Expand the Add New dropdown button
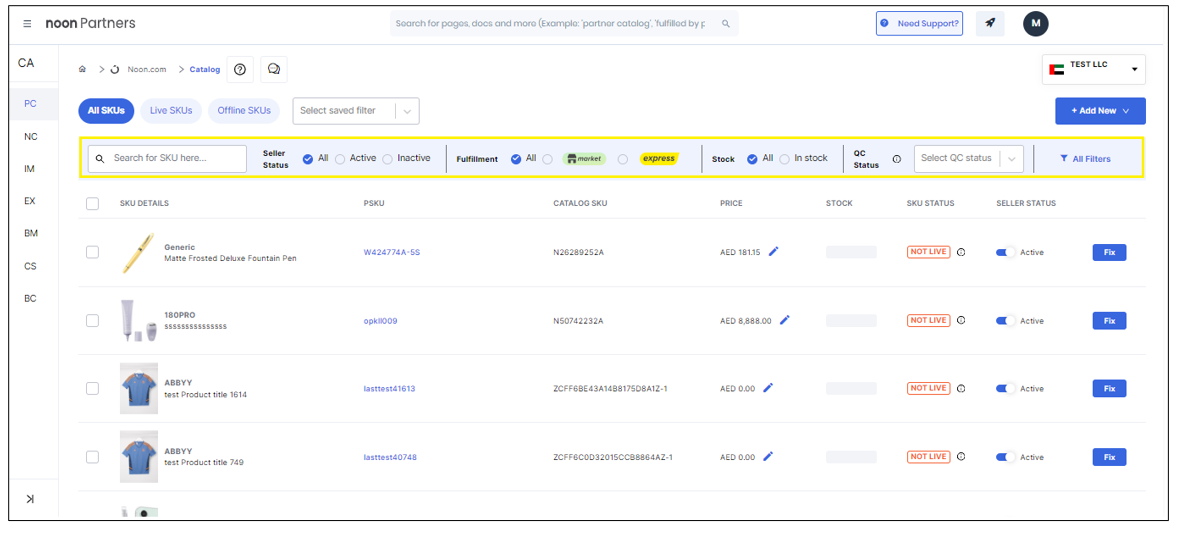This screenshot has height=534, width=1178. (x=1100, y=110)
